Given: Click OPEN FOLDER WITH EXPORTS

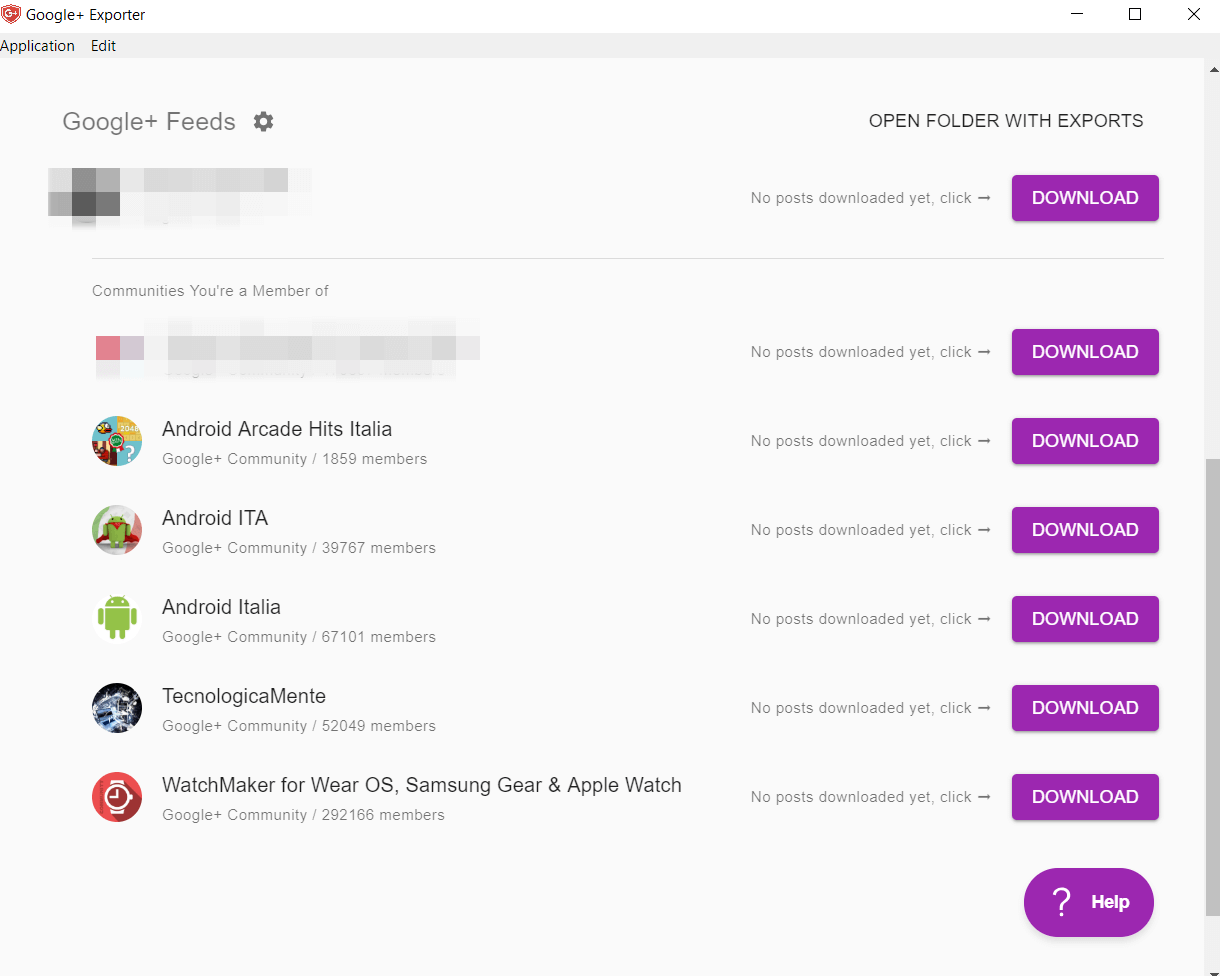Looking at the screenshot, I should pos(1006,121).
